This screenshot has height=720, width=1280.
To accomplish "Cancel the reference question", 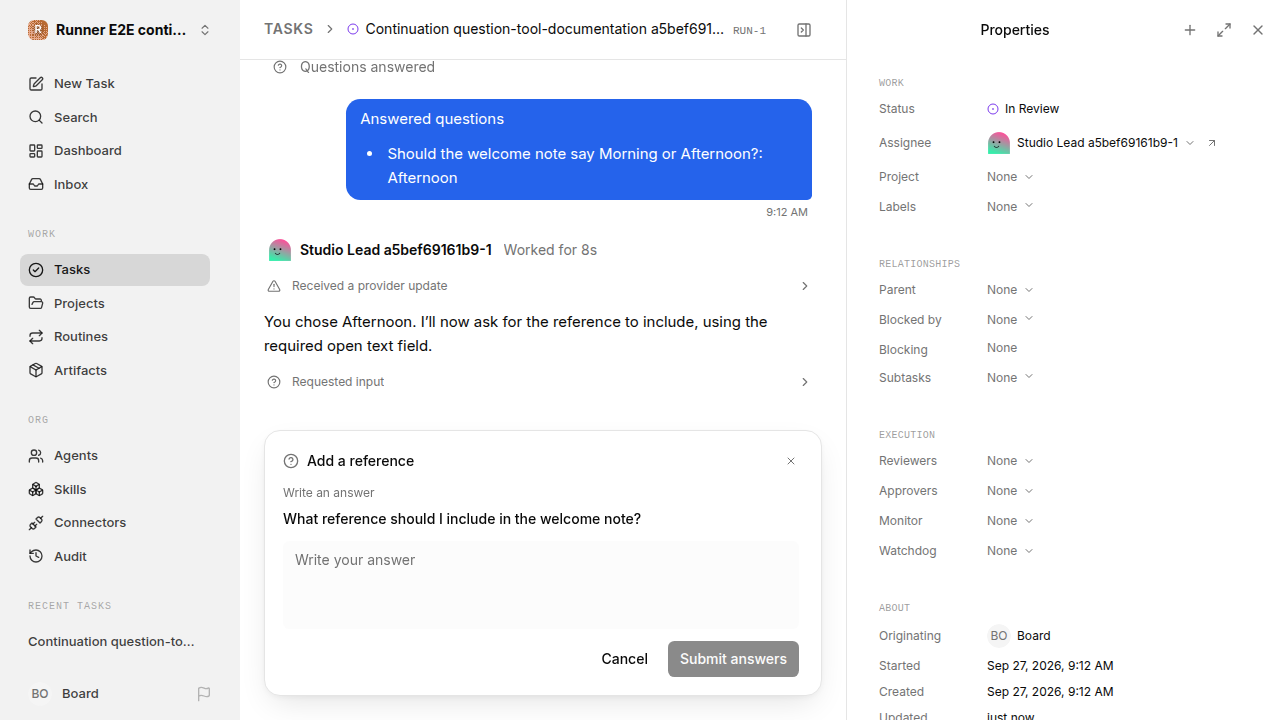I will coord(624,659).
